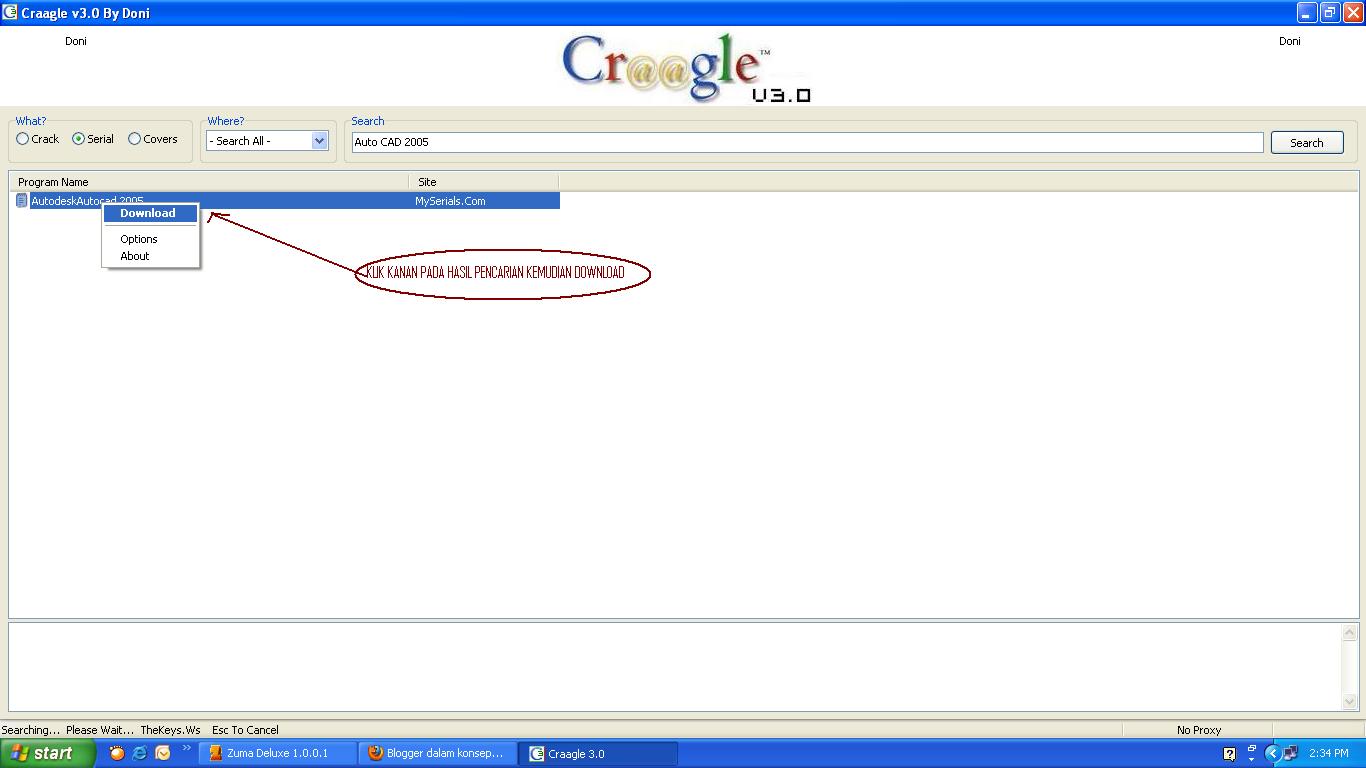Click the TheKeys.Ws status text
The image size is (1366, 768).
[170, 730]
